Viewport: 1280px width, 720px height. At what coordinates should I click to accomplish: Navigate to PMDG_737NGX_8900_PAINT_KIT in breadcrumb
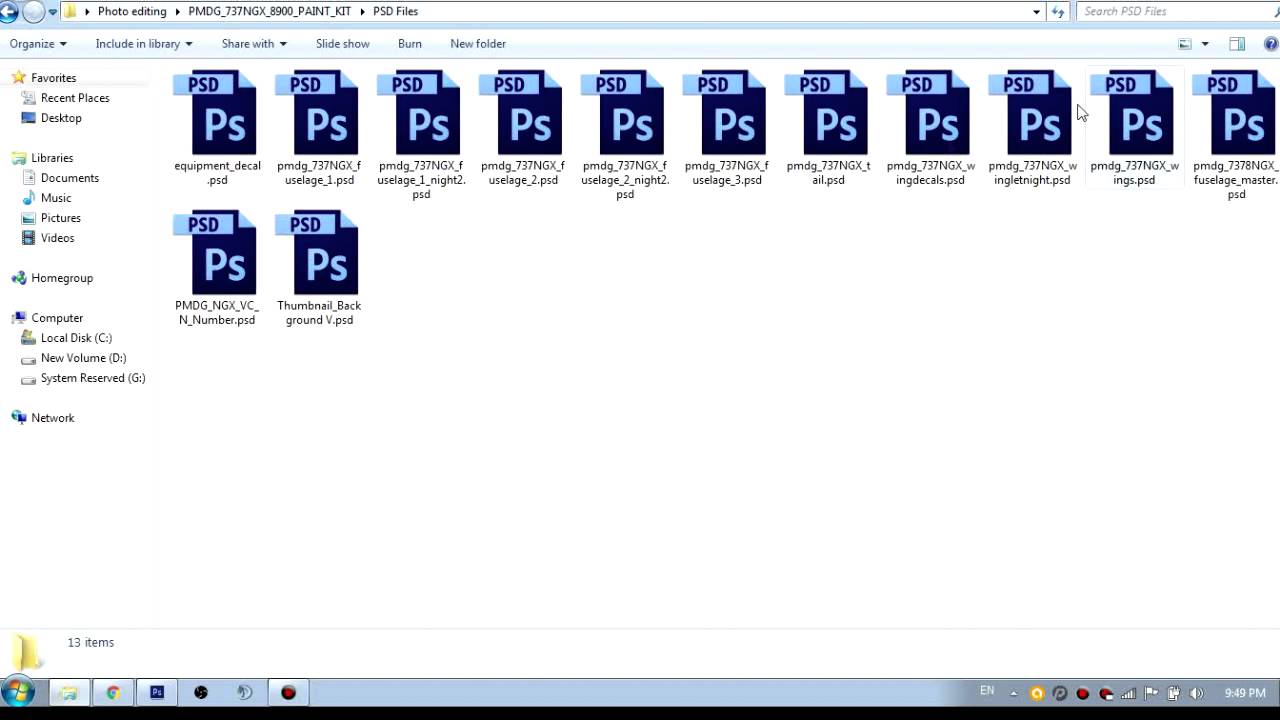[270, 12]
